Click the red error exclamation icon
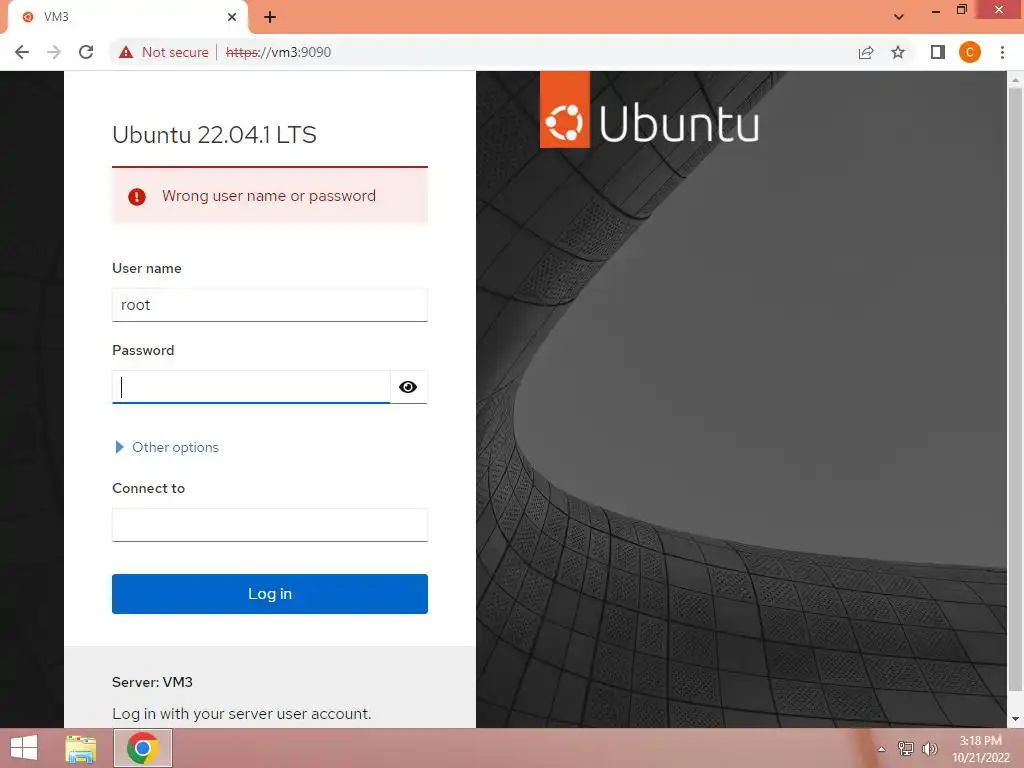 pyautogui.click(x=137, y=197)
